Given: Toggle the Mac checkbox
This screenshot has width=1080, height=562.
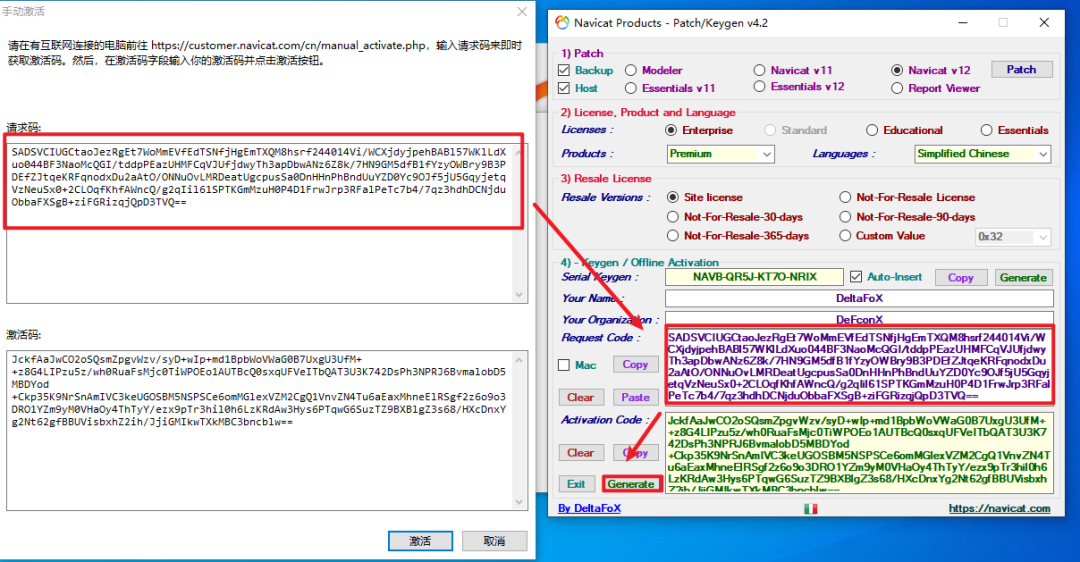Looking at the screenshot, I should [564, 365].
